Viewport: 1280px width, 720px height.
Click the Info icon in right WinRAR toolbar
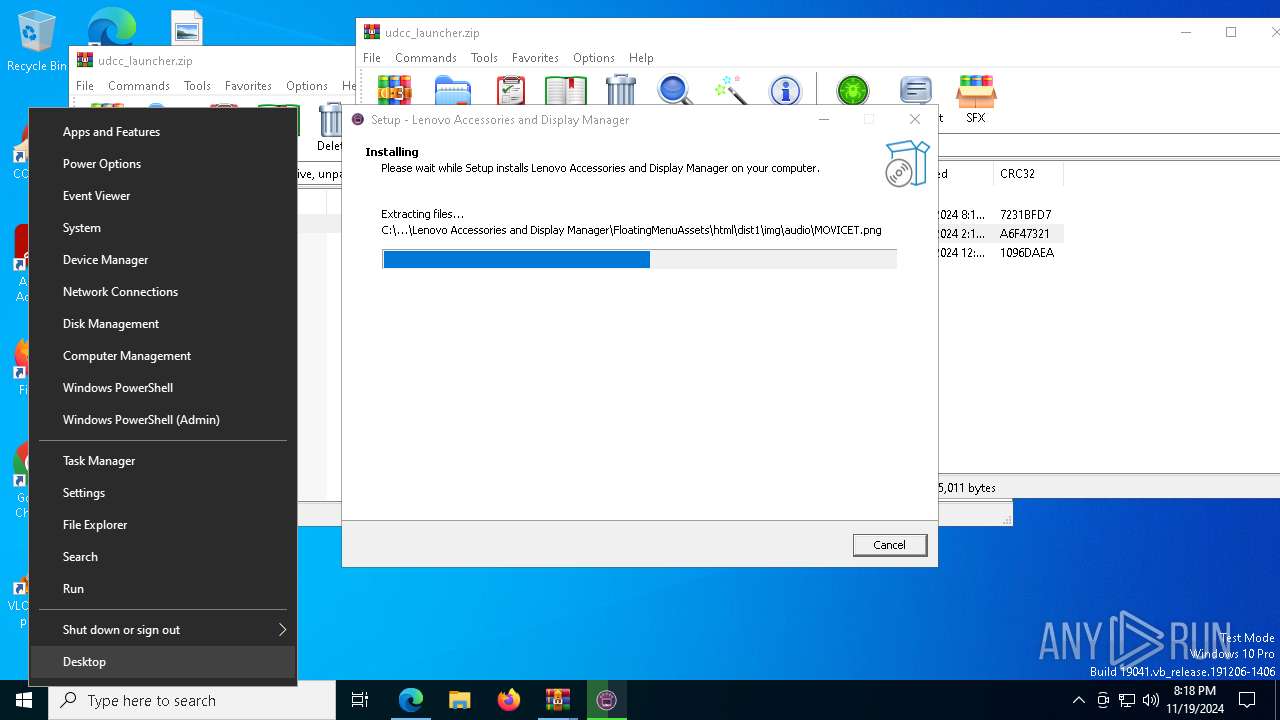(785, 91)
